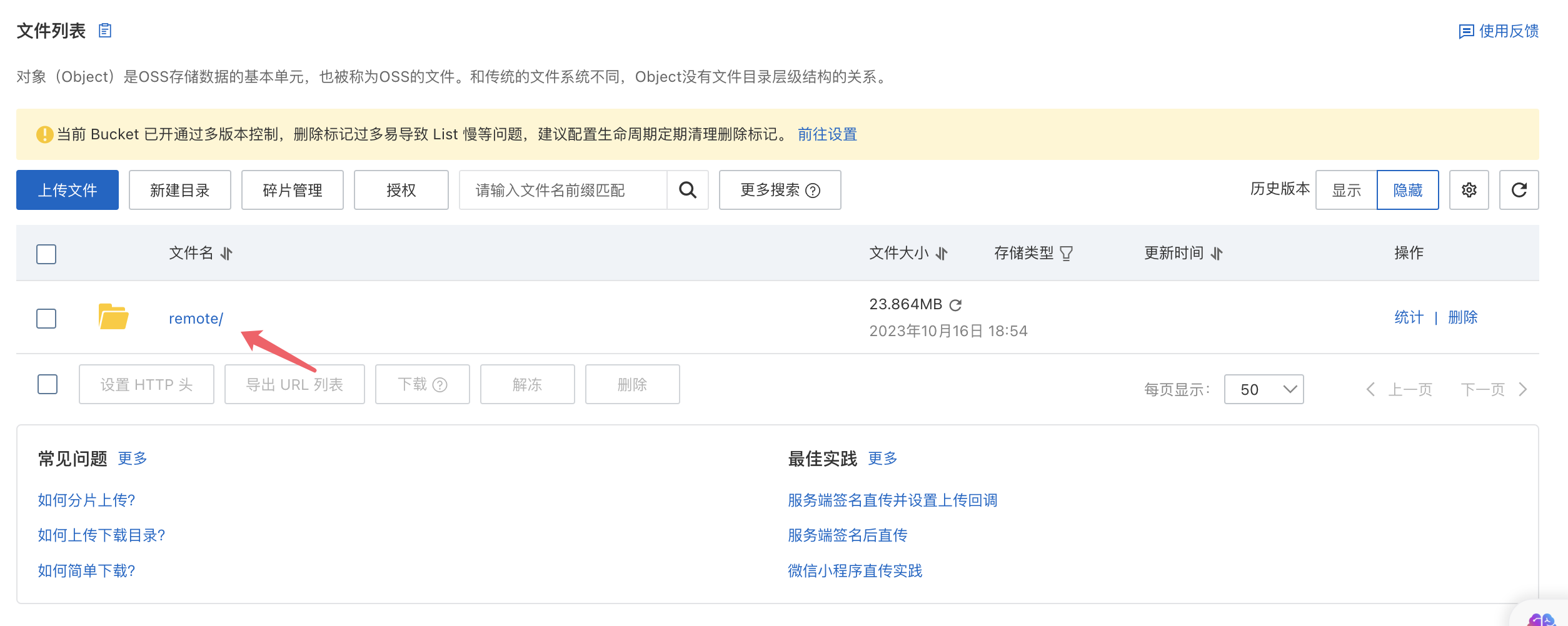
Task: Open column settings gear icon
Action: [1469, 190]
